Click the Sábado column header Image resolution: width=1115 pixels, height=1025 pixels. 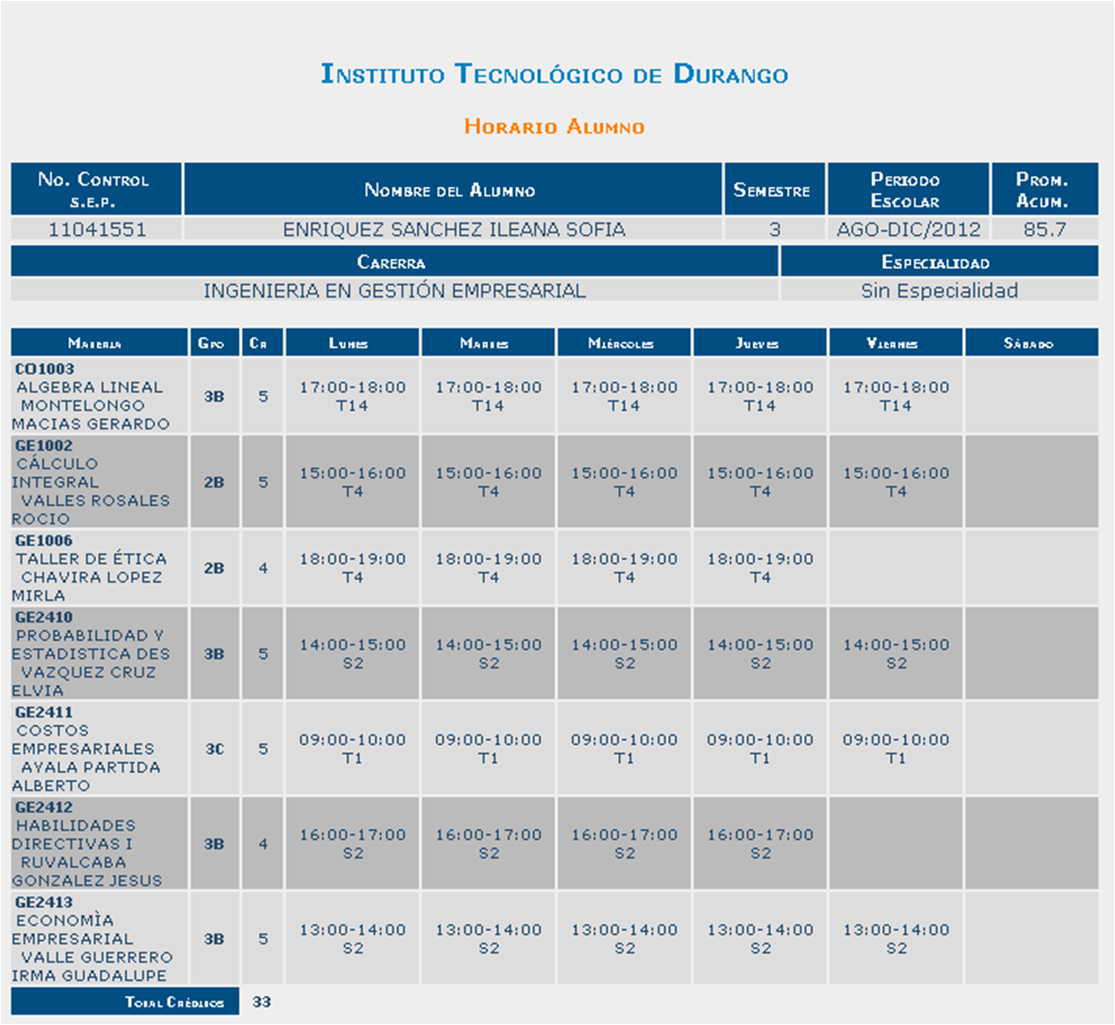pyautogui.click(x=1031, y=342)
